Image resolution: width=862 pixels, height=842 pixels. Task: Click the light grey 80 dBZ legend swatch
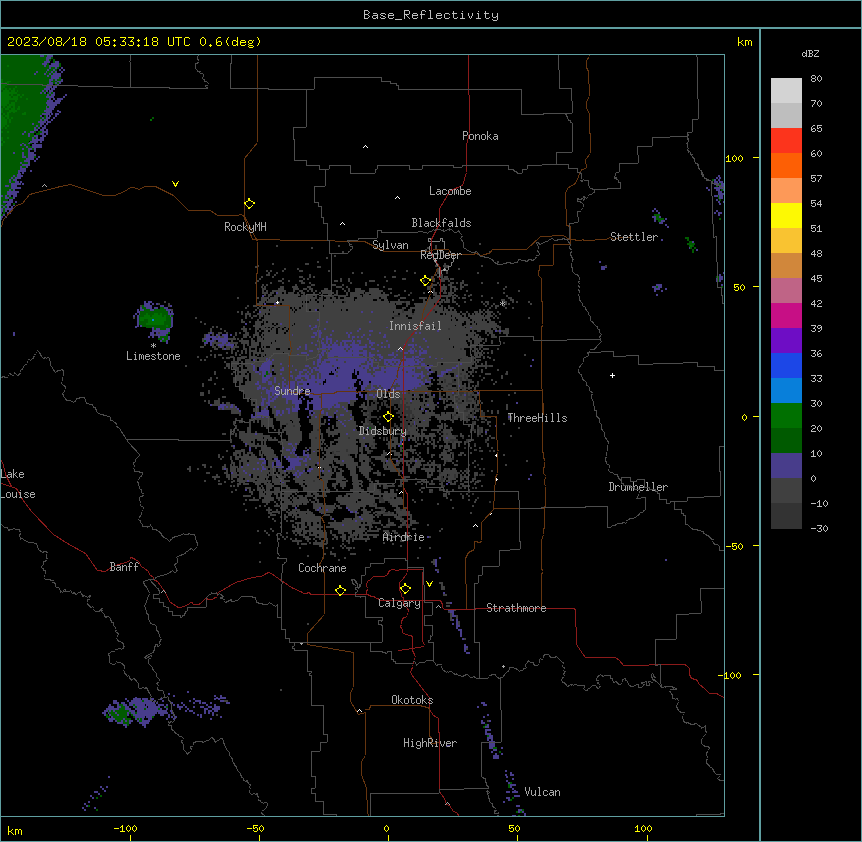coord(786,91)
